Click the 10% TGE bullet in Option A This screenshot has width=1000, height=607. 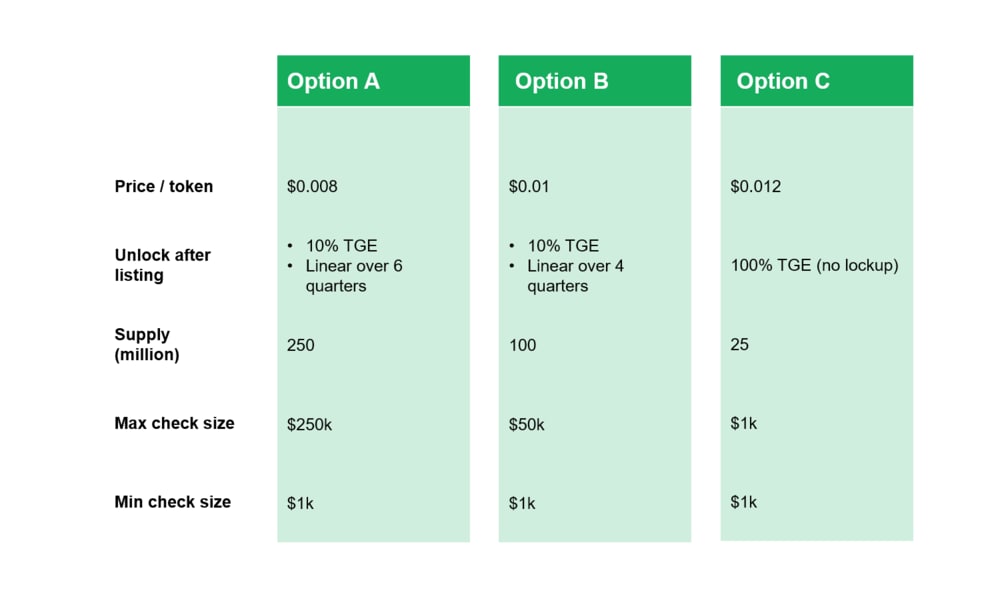341,245
